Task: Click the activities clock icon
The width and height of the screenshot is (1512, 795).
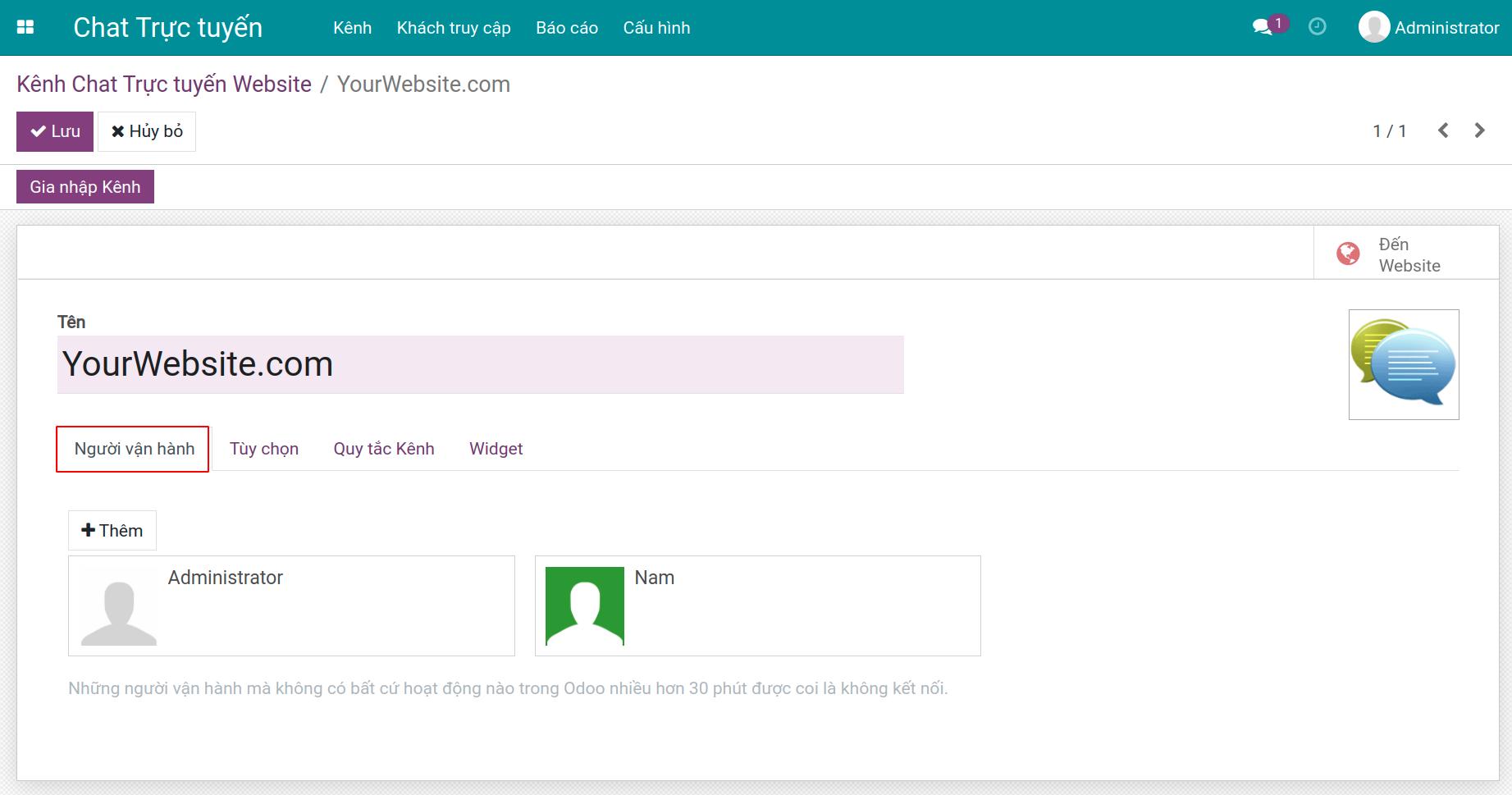Action: (x=1317, y=27)
